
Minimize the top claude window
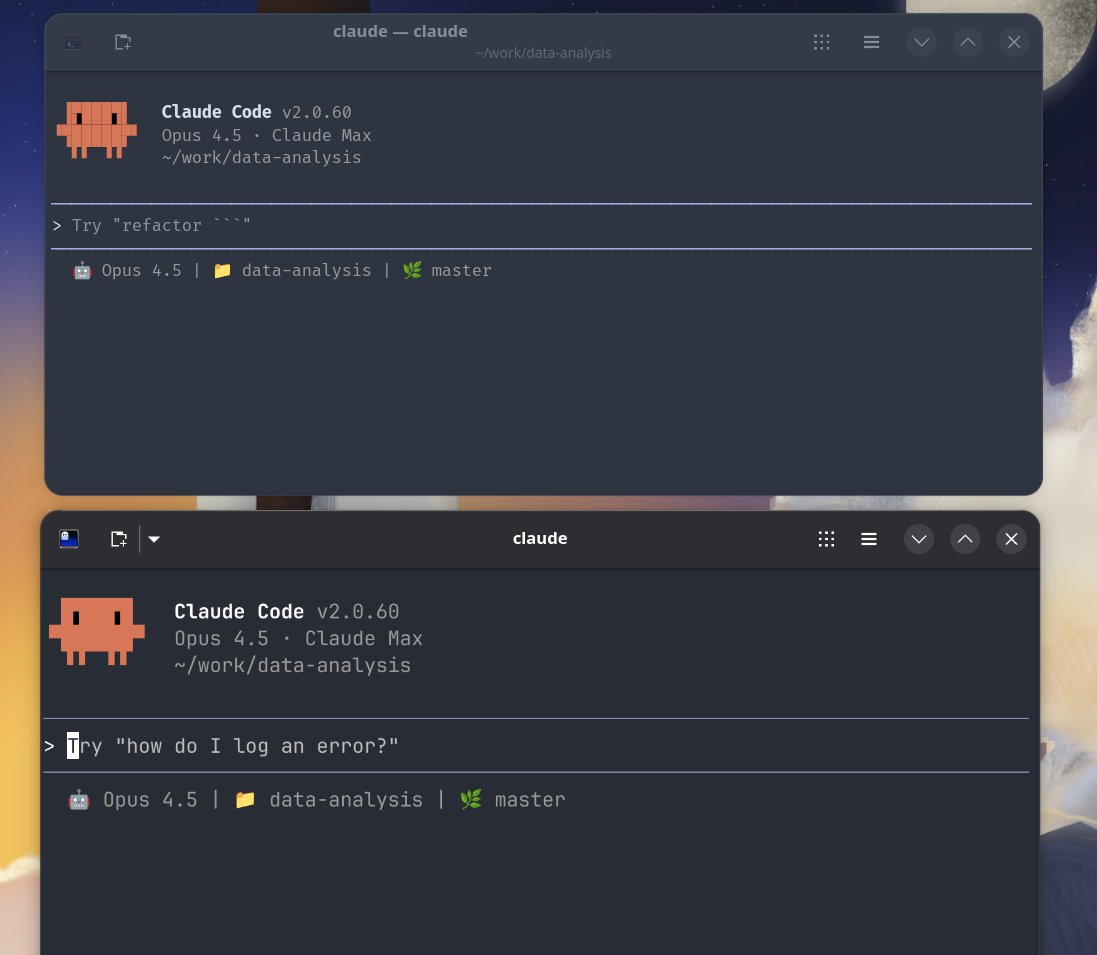(921, 42)
